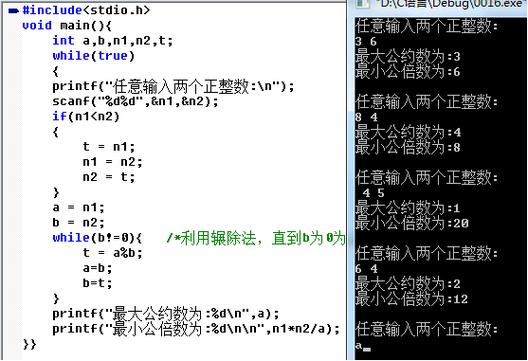Click the 'while(true)' statement
528x361 pixels.
94,56
